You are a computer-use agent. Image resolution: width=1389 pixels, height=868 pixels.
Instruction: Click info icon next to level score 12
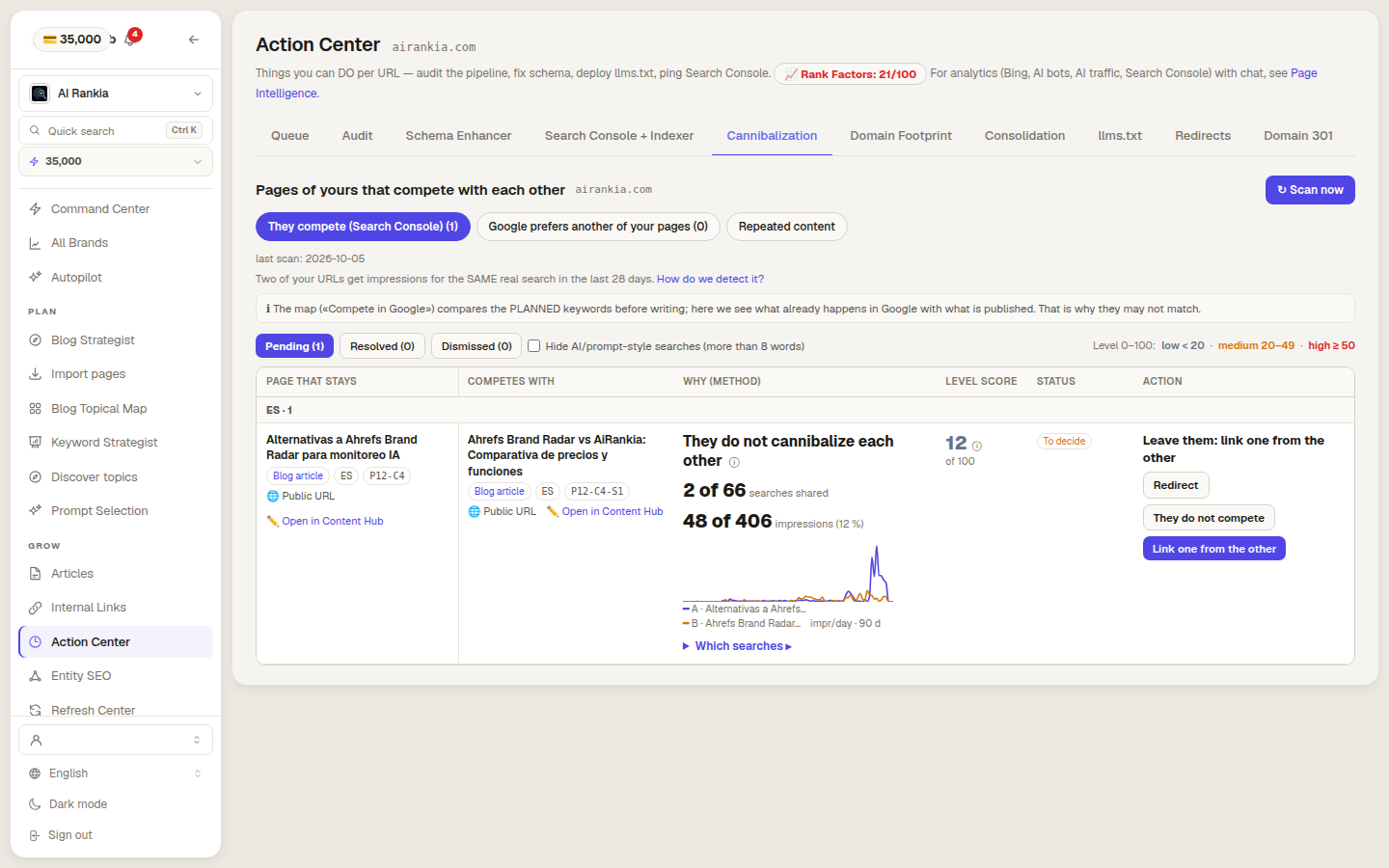coord(977,446)
